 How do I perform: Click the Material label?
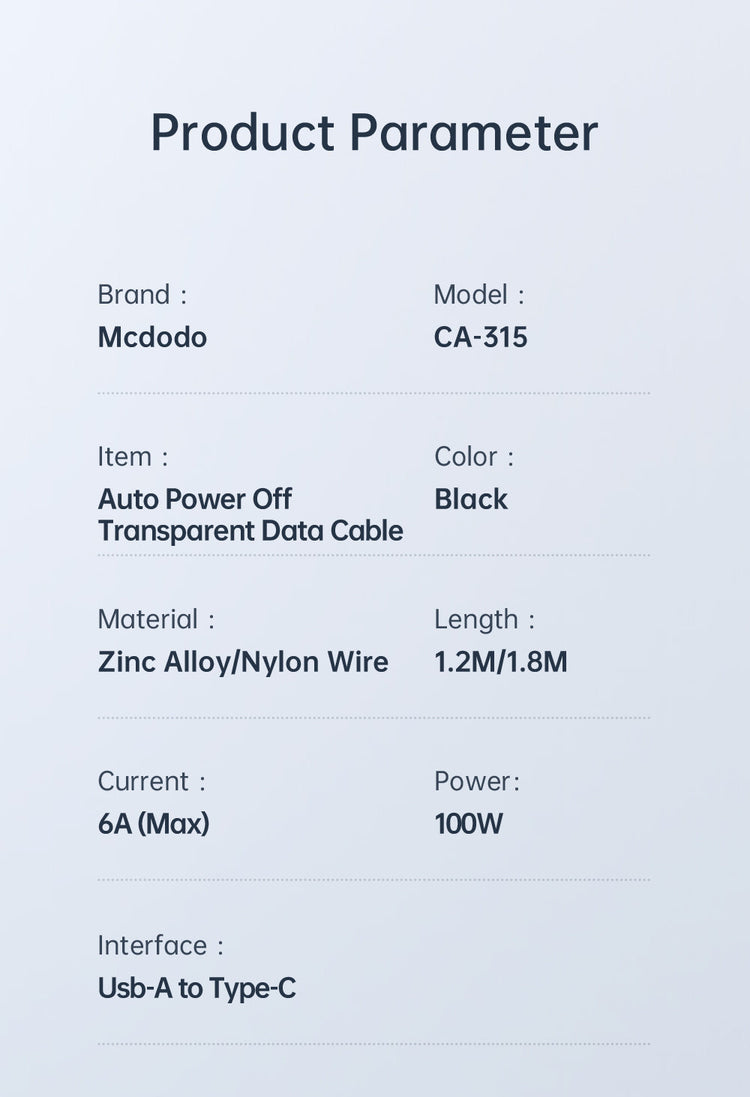148,619
